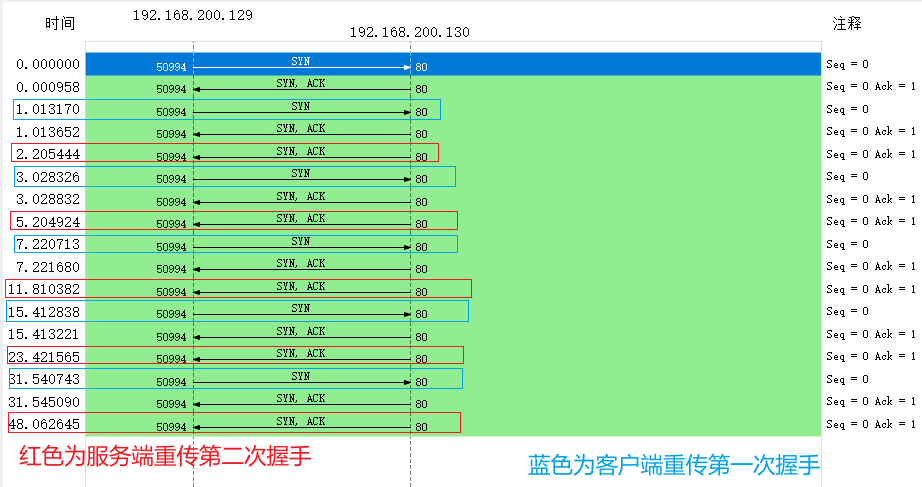Click the Seq = 0 Ack = 1 comment in the 0.000958 row
The height and width of the screenshot is (487, 922).
pos(871,86)
